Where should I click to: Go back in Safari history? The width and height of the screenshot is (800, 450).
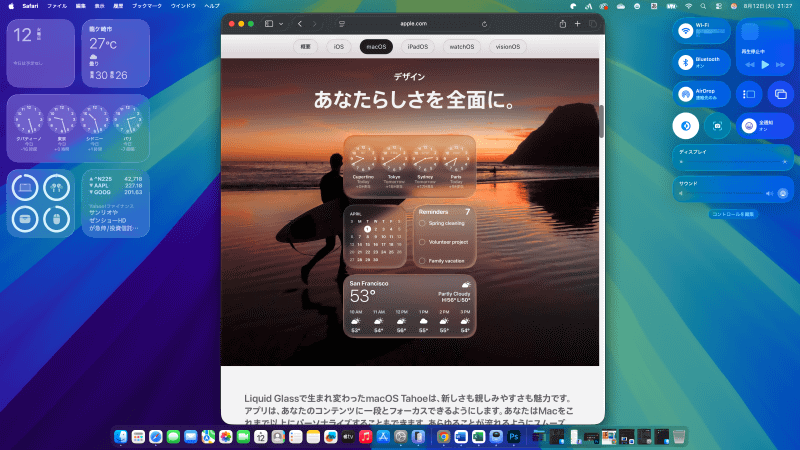[300, 24]
